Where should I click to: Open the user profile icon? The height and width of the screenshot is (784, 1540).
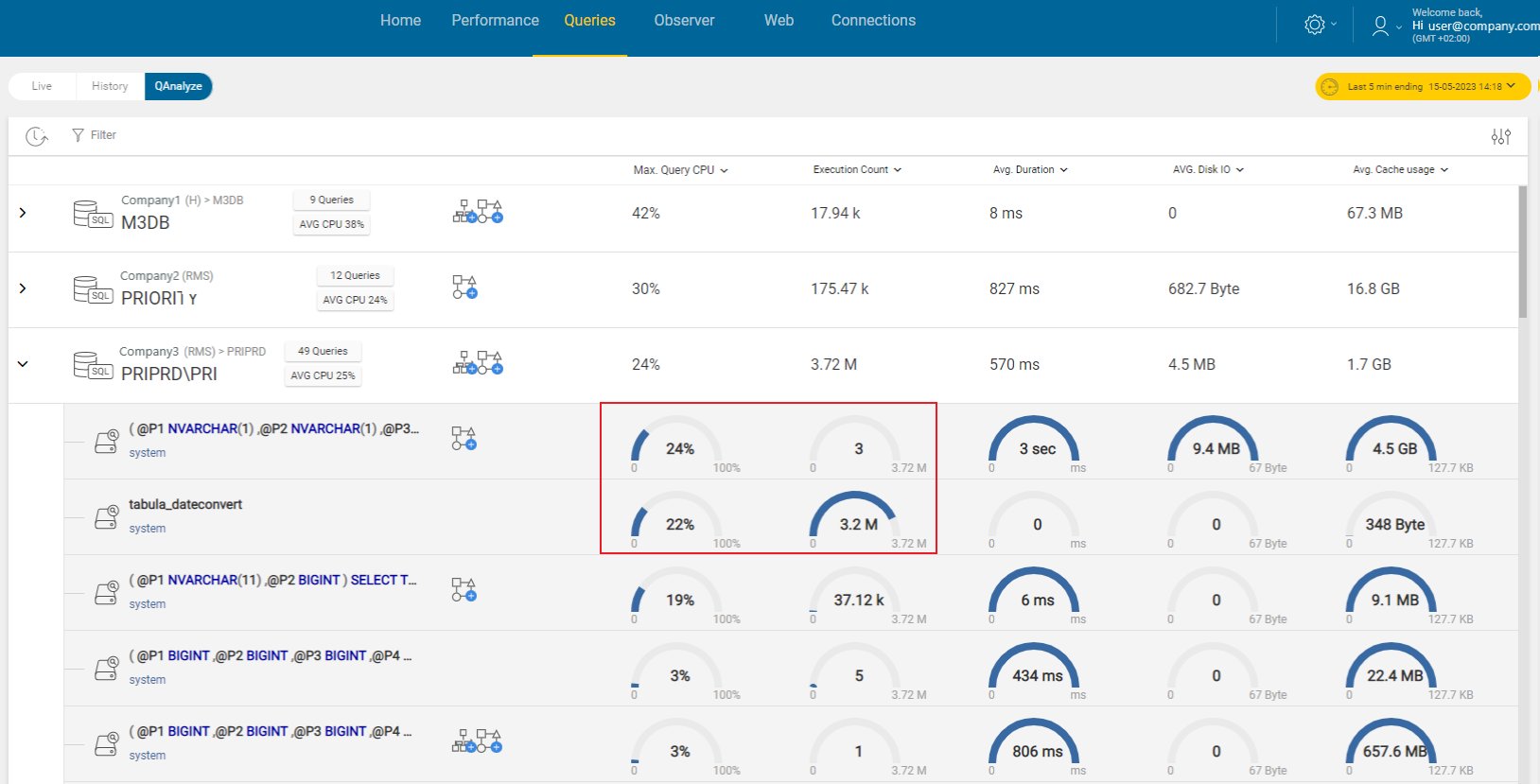point(1380,26)
